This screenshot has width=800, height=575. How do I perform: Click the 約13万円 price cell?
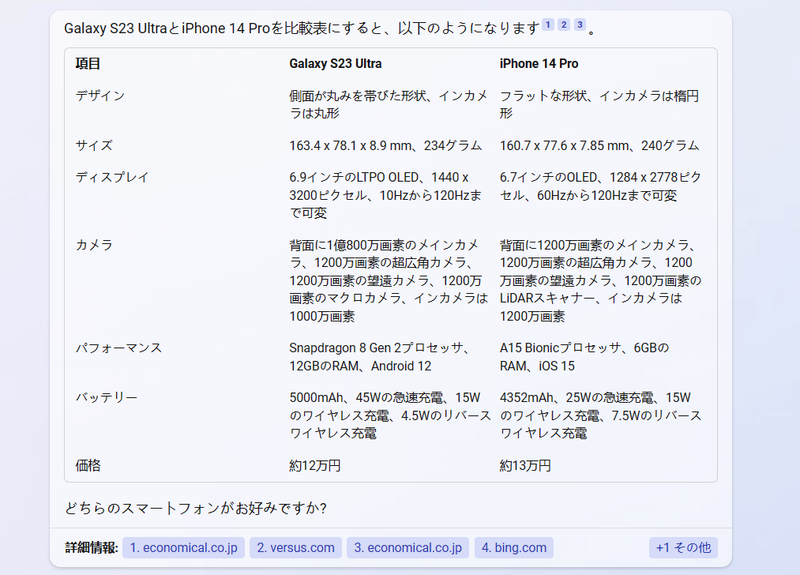(x=525, y=465)
